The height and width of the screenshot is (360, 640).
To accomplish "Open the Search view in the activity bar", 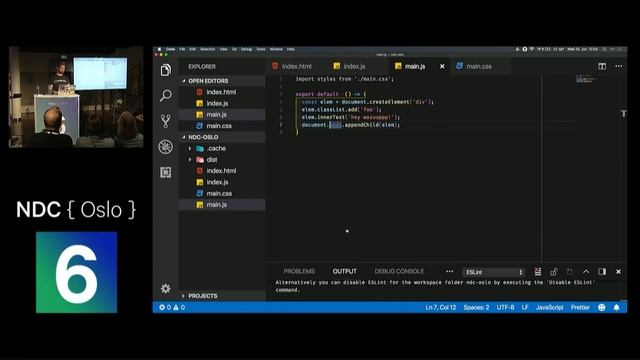I will 165,96.
